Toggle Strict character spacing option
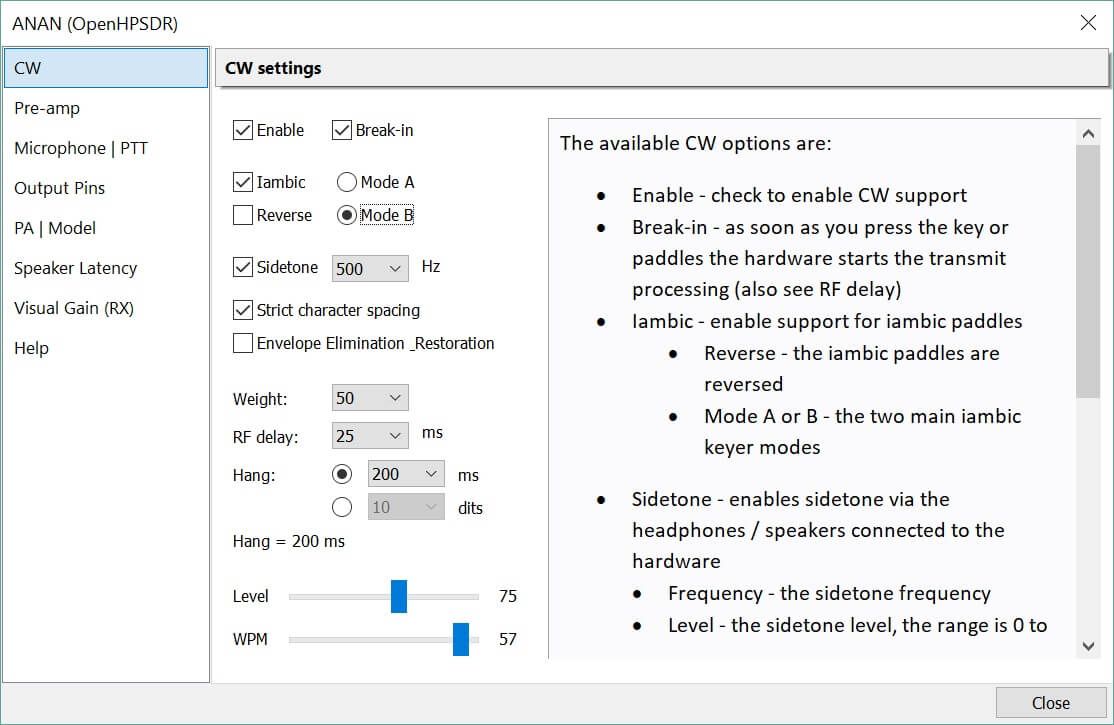Image resolution: width=1114 pixels, height=725 pixels. [243, 310]
